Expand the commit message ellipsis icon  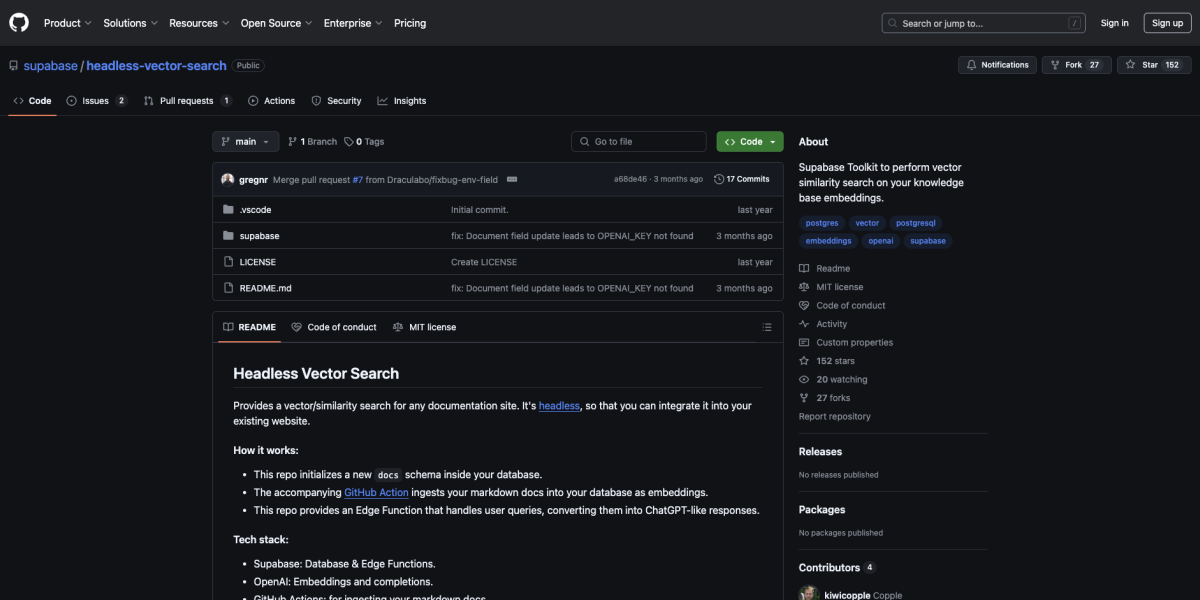coord(512,179)
